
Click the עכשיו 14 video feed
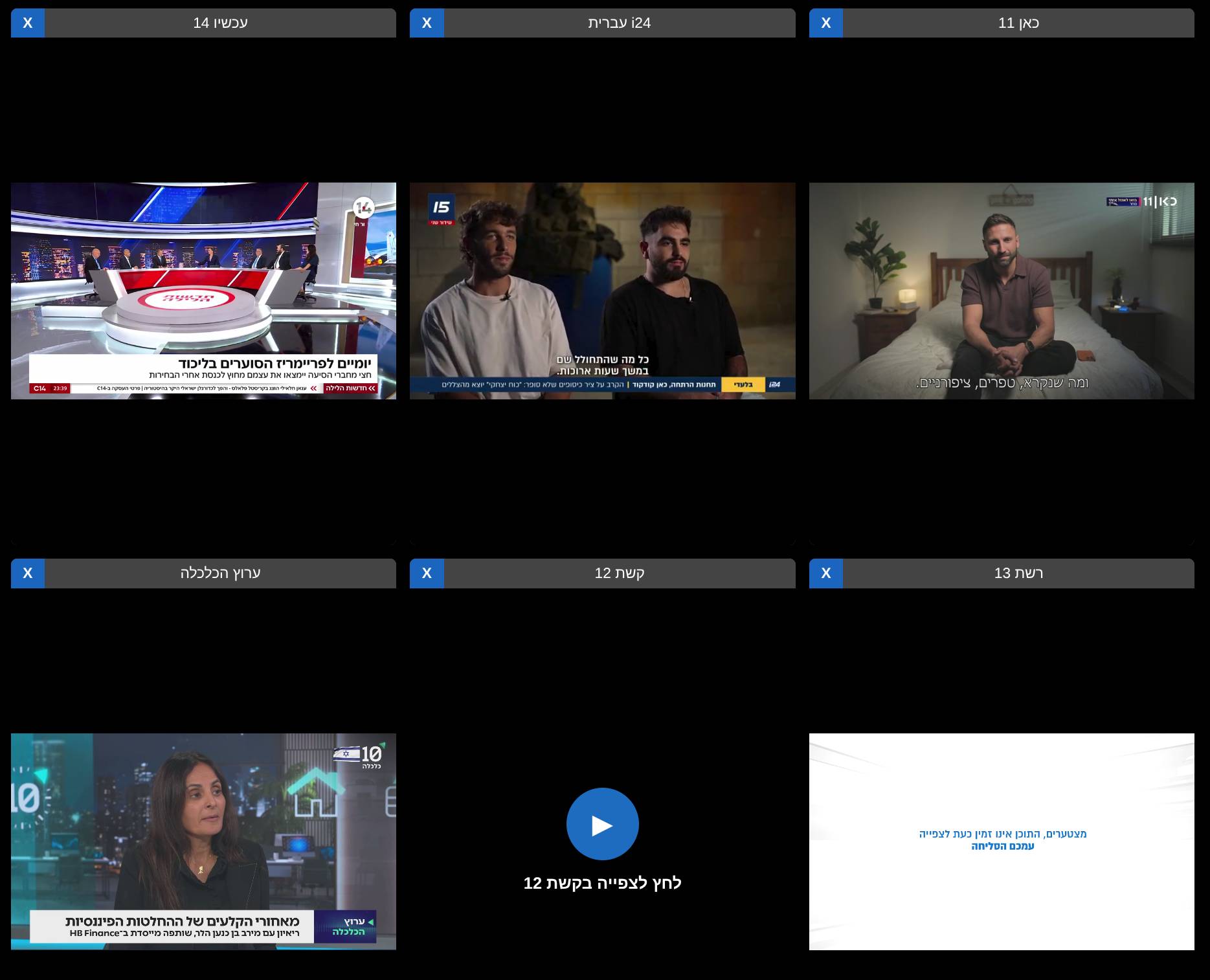point(203,291)
